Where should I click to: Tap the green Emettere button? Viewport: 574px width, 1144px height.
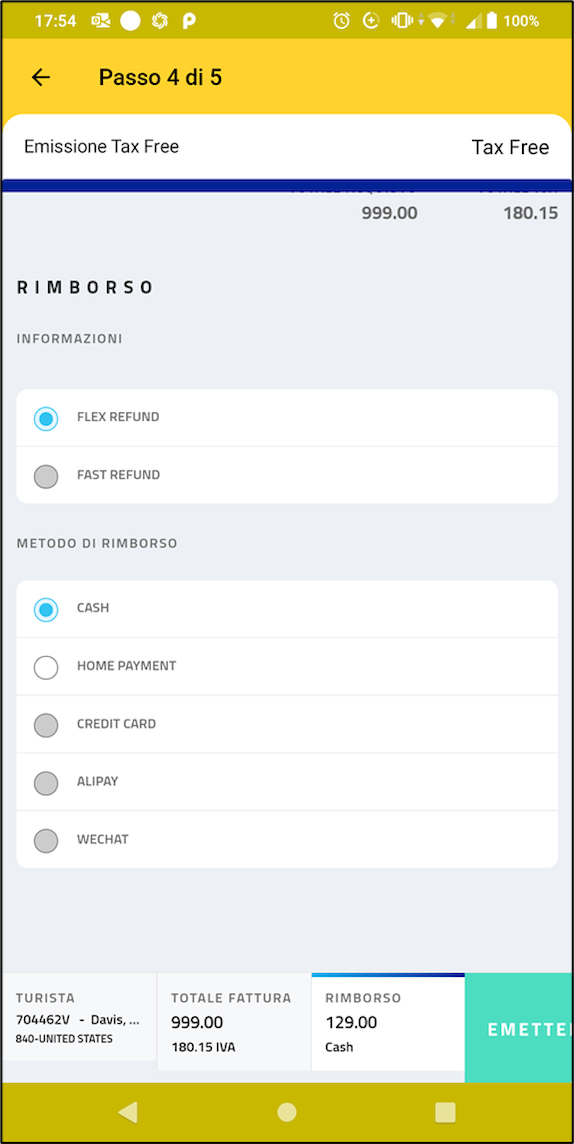[x=519, y=1028]
